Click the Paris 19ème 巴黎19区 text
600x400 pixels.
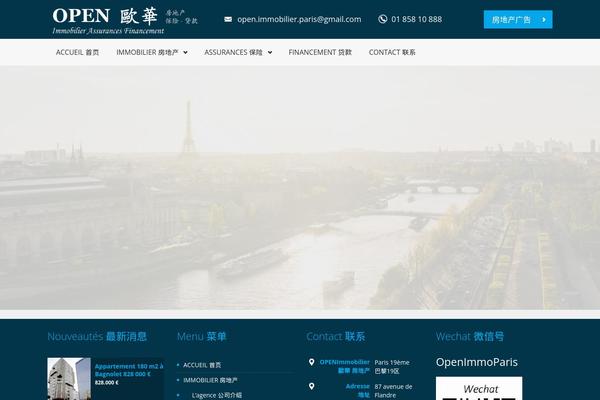[392, 367]
